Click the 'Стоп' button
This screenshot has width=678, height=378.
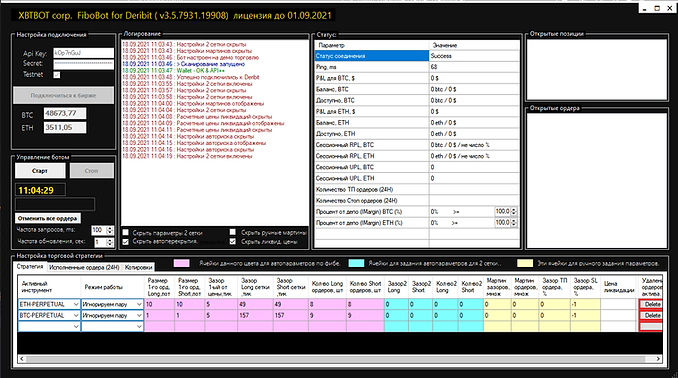[91, 171]
